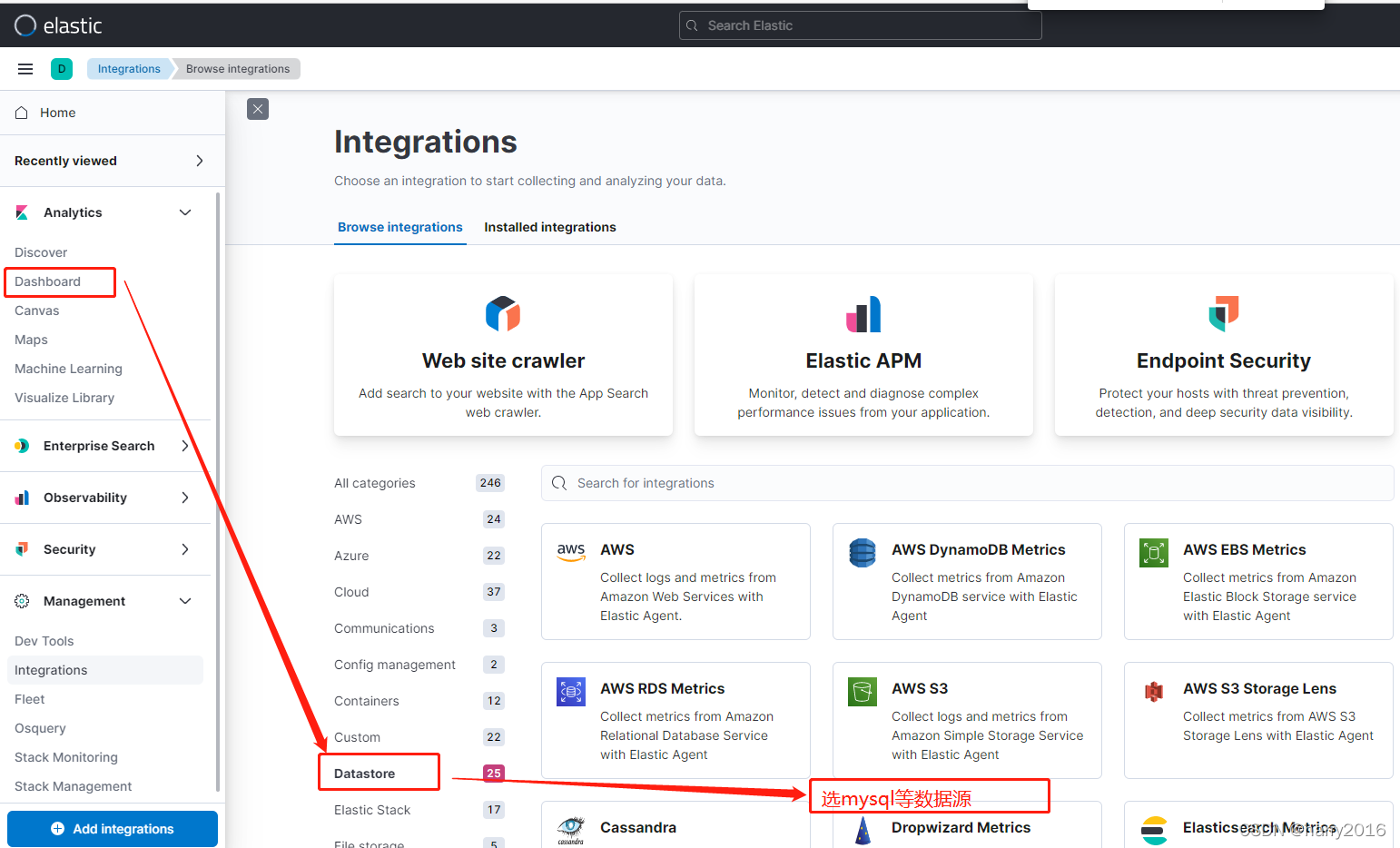Expand Recently viewed chevron
This screenshot has height=848, width=1400.
200,161
